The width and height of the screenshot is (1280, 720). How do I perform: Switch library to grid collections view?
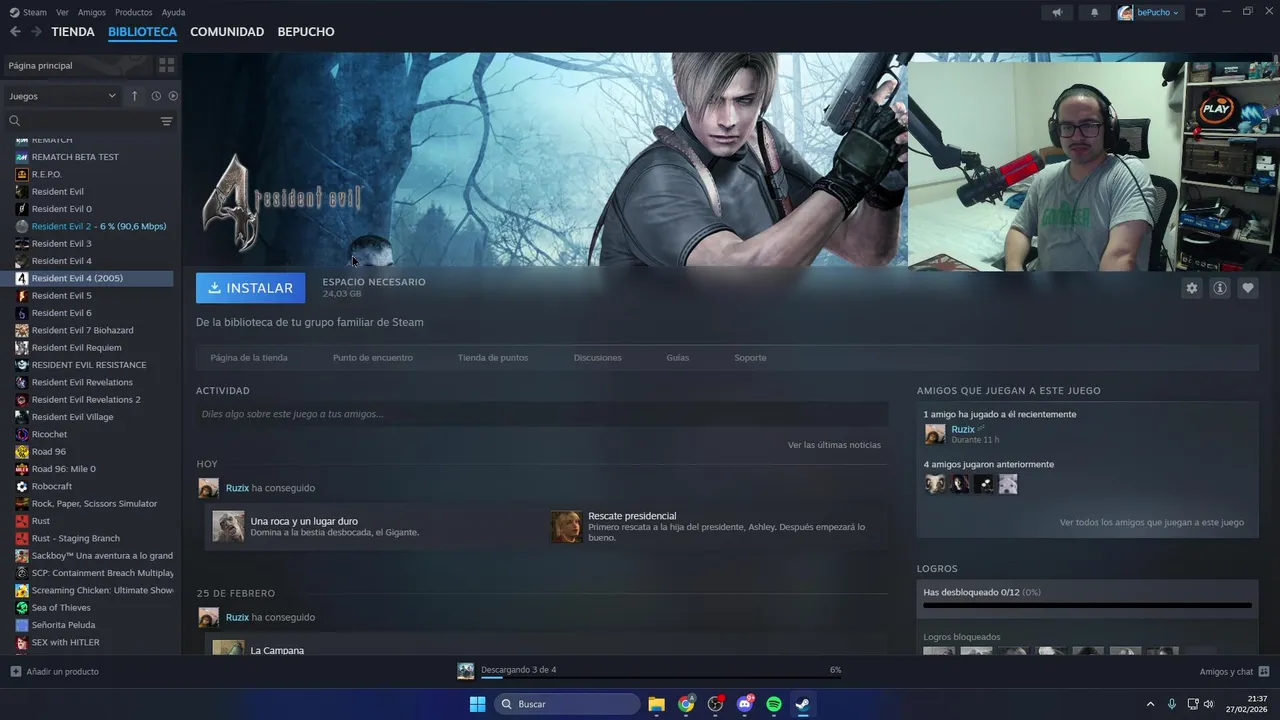click(x=166, y=65)
